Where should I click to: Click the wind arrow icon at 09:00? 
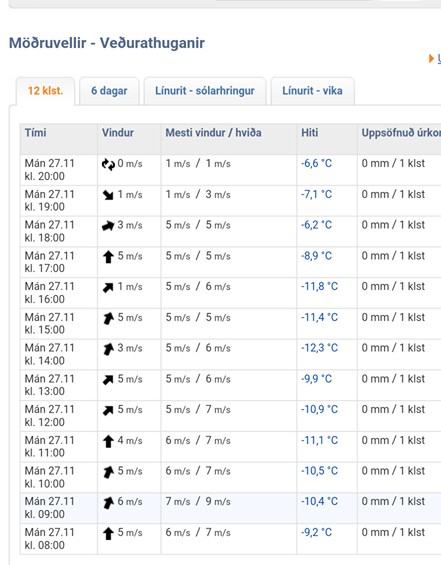point(108,503)
